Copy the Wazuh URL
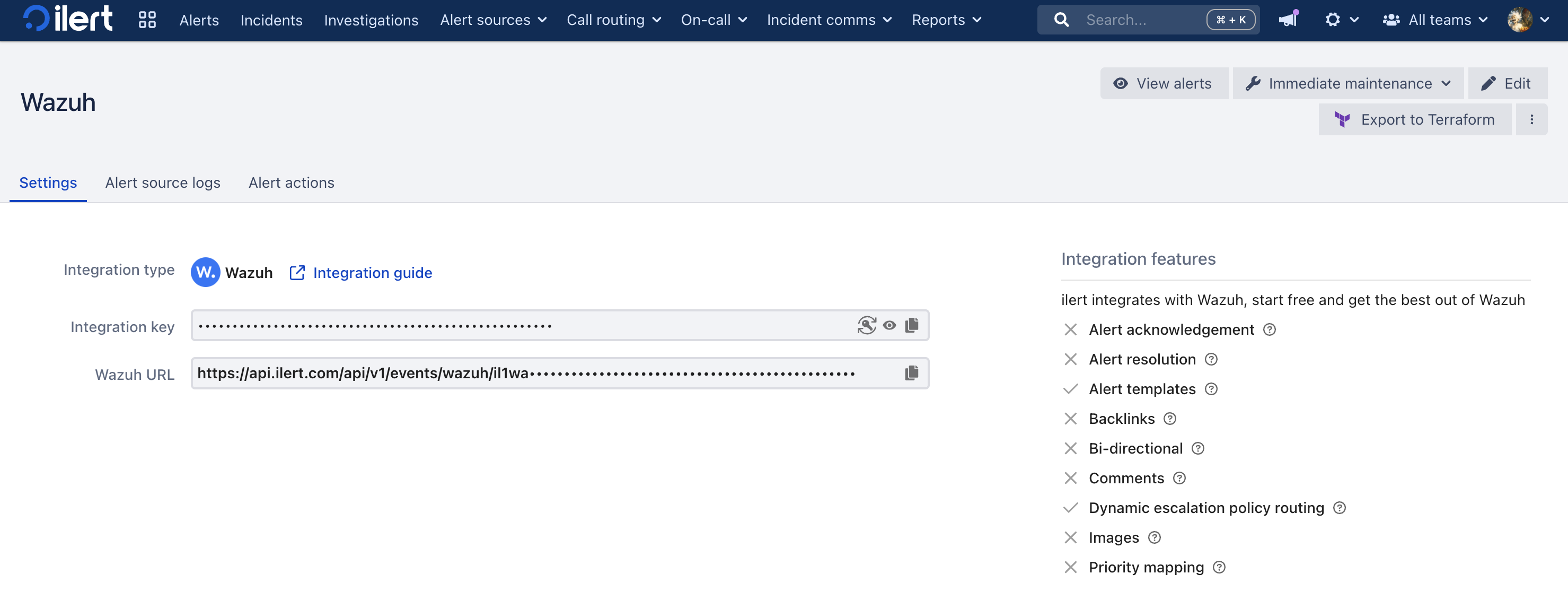 click(x=911, y=373)
